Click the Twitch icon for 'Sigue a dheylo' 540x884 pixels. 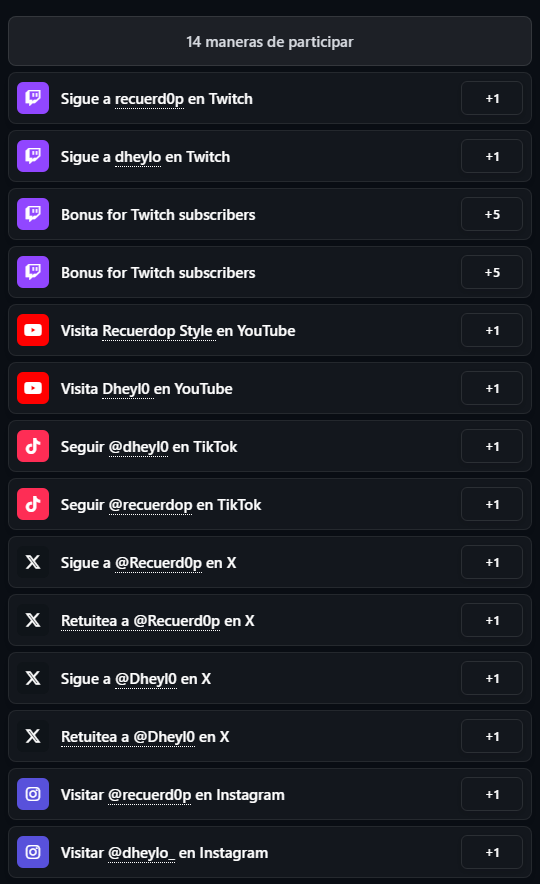[33, 156]
